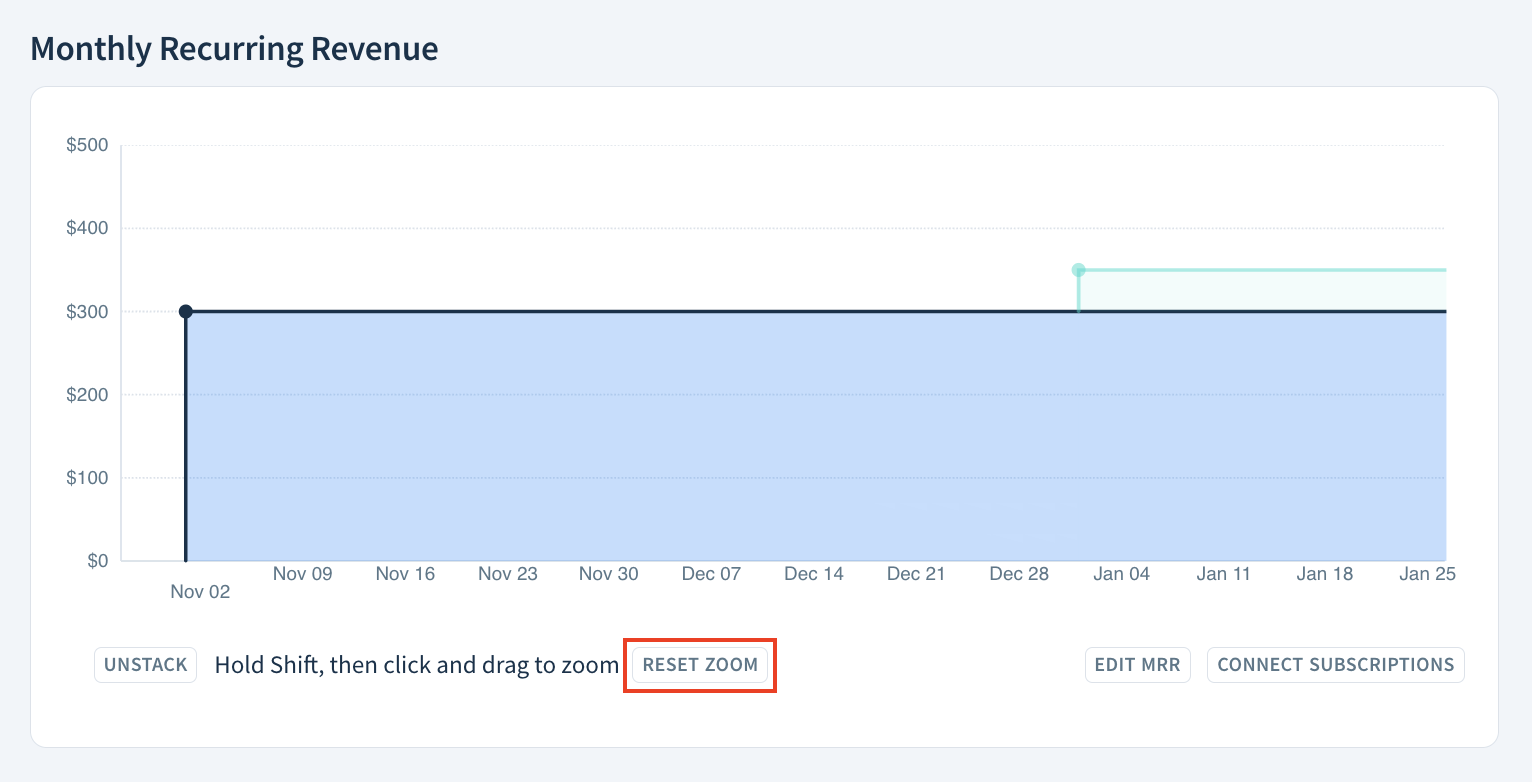Image resolution: width=1532 pixels, height=782 pixels.
Task: Select the Nov 02 x-axis label
Action: point(199,591)
